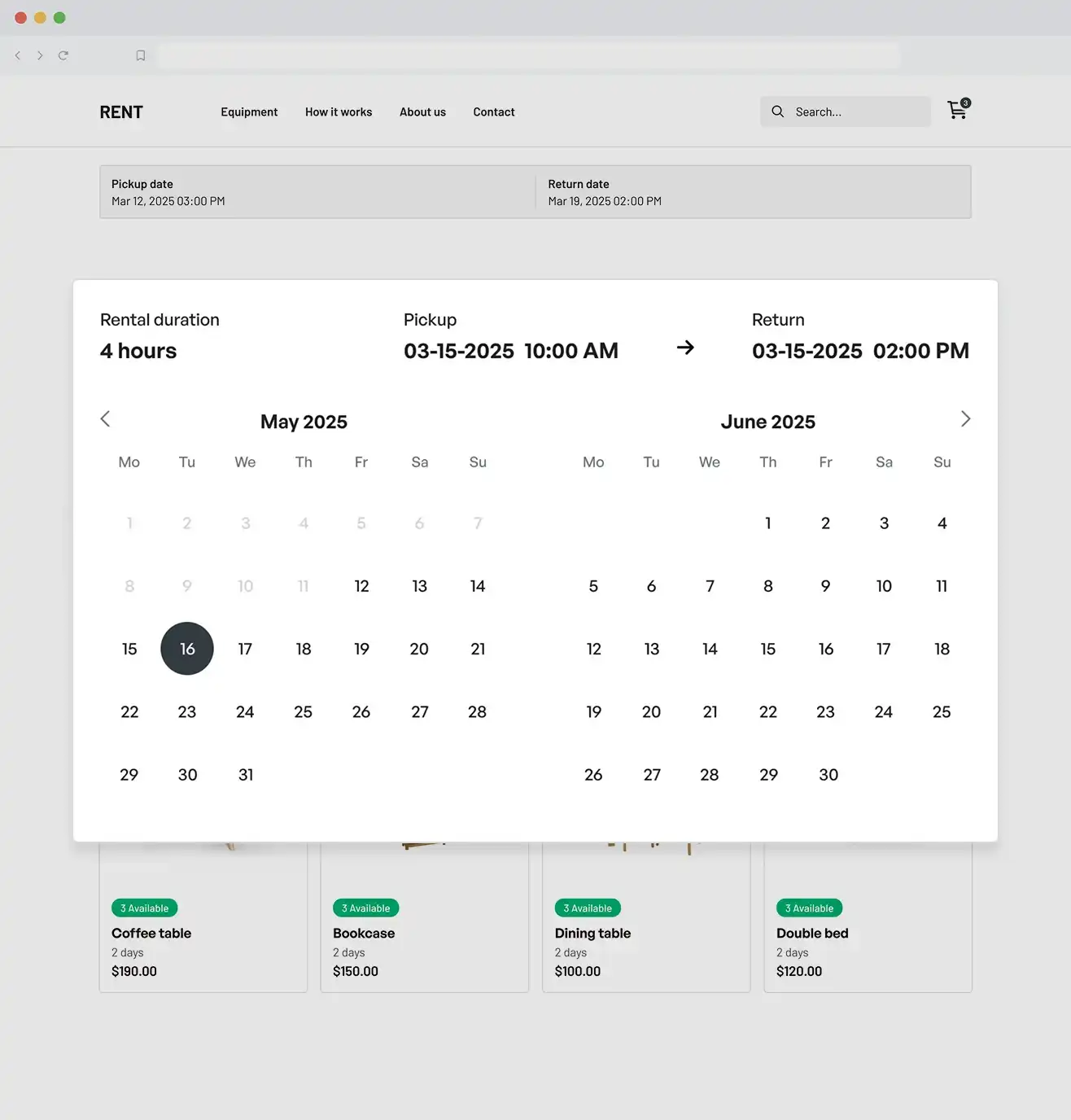Click the search magnifier icon
This screenshot has width=1071, height=1120.
coord(778,112)
